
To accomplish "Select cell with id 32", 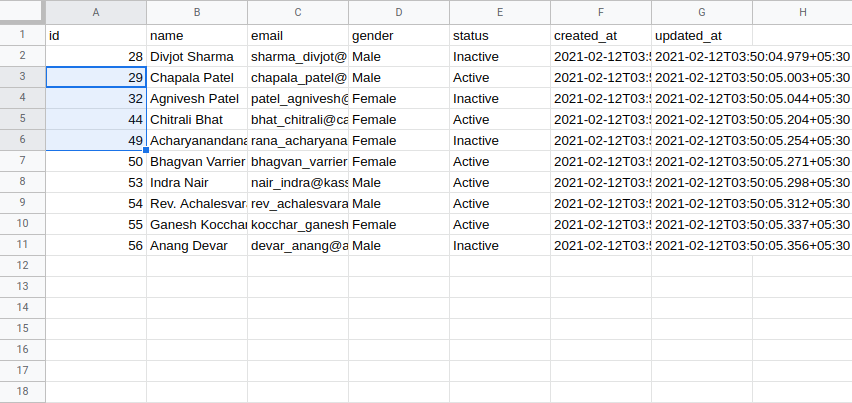I will coord(96,98).
